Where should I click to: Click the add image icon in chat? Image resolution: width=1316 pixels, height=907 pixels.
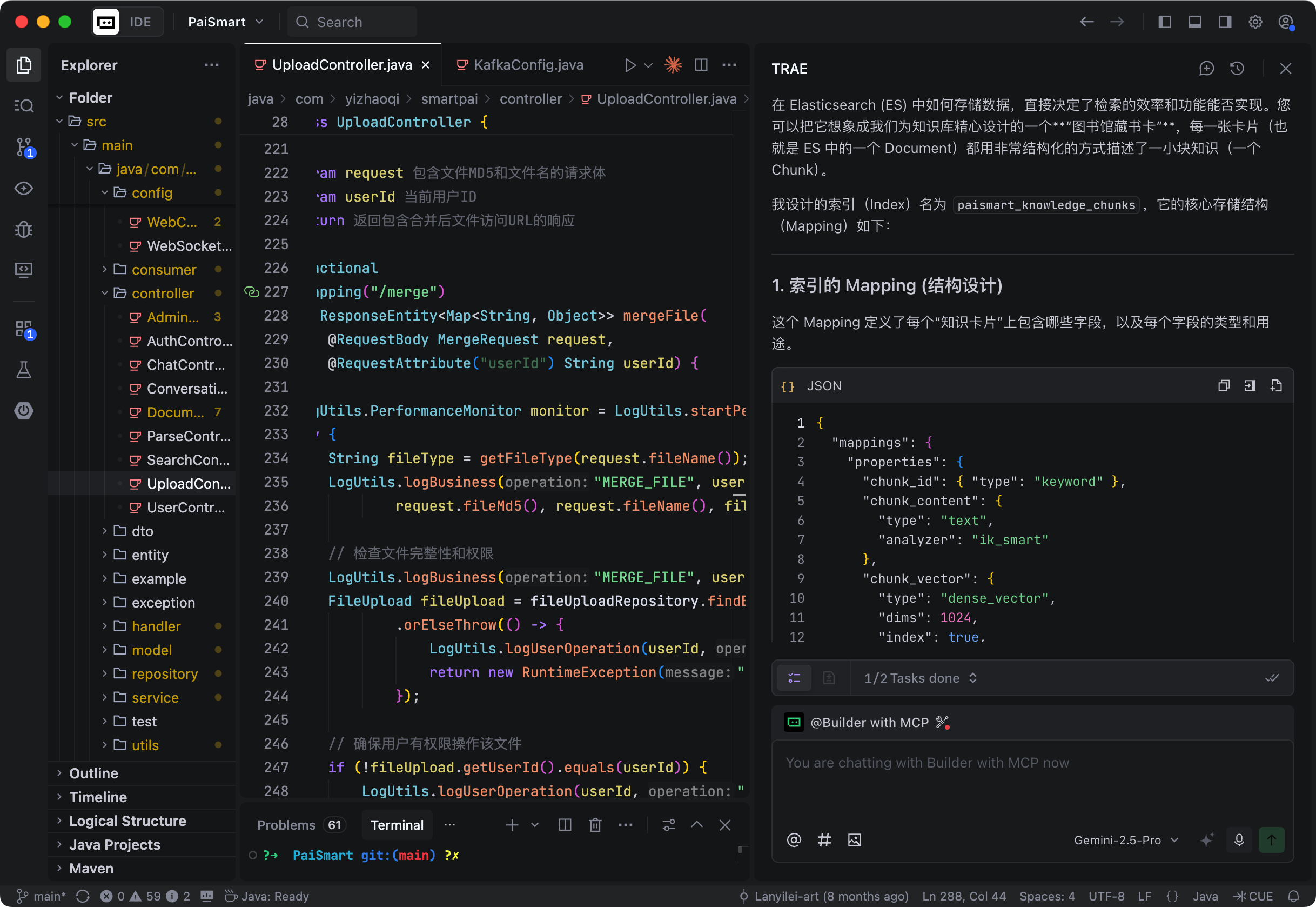pyautogui.click(x=854, y=840)
